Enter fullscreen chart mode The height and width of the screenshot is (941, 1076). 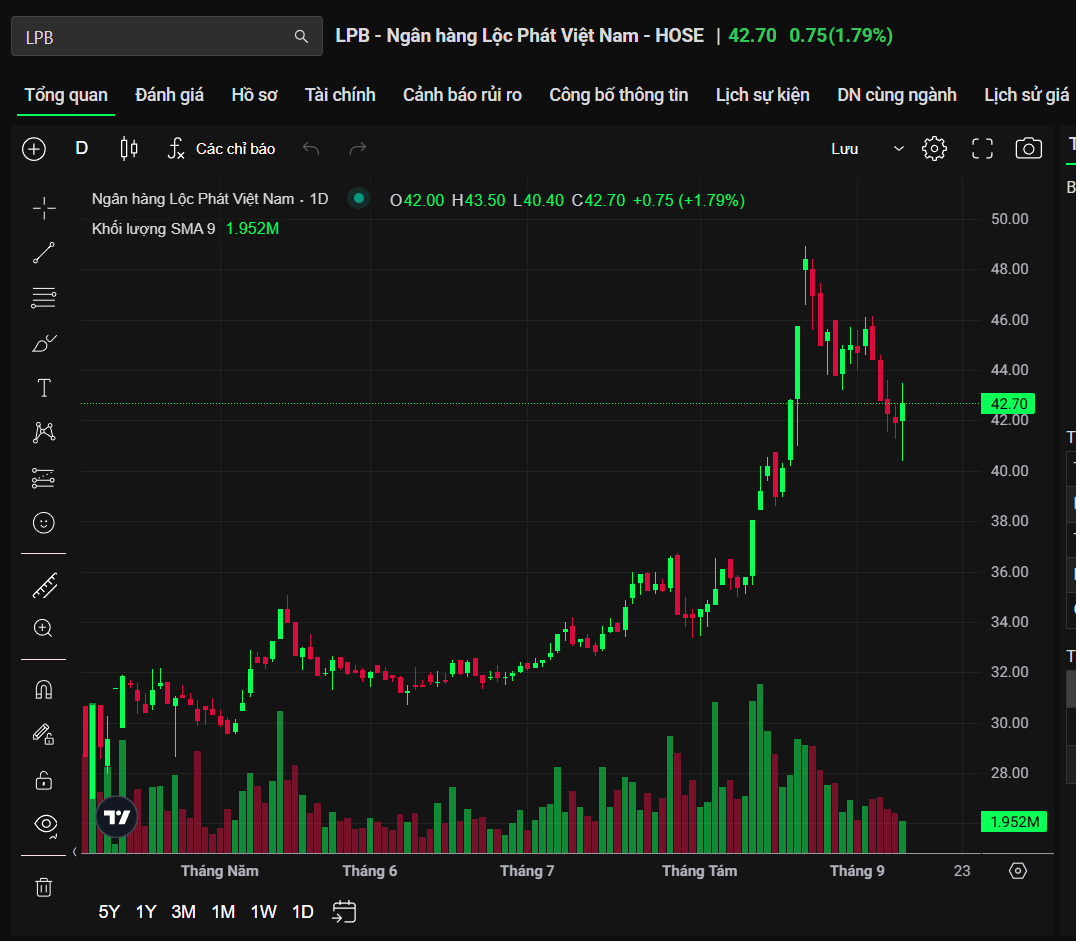coord(982,149)
